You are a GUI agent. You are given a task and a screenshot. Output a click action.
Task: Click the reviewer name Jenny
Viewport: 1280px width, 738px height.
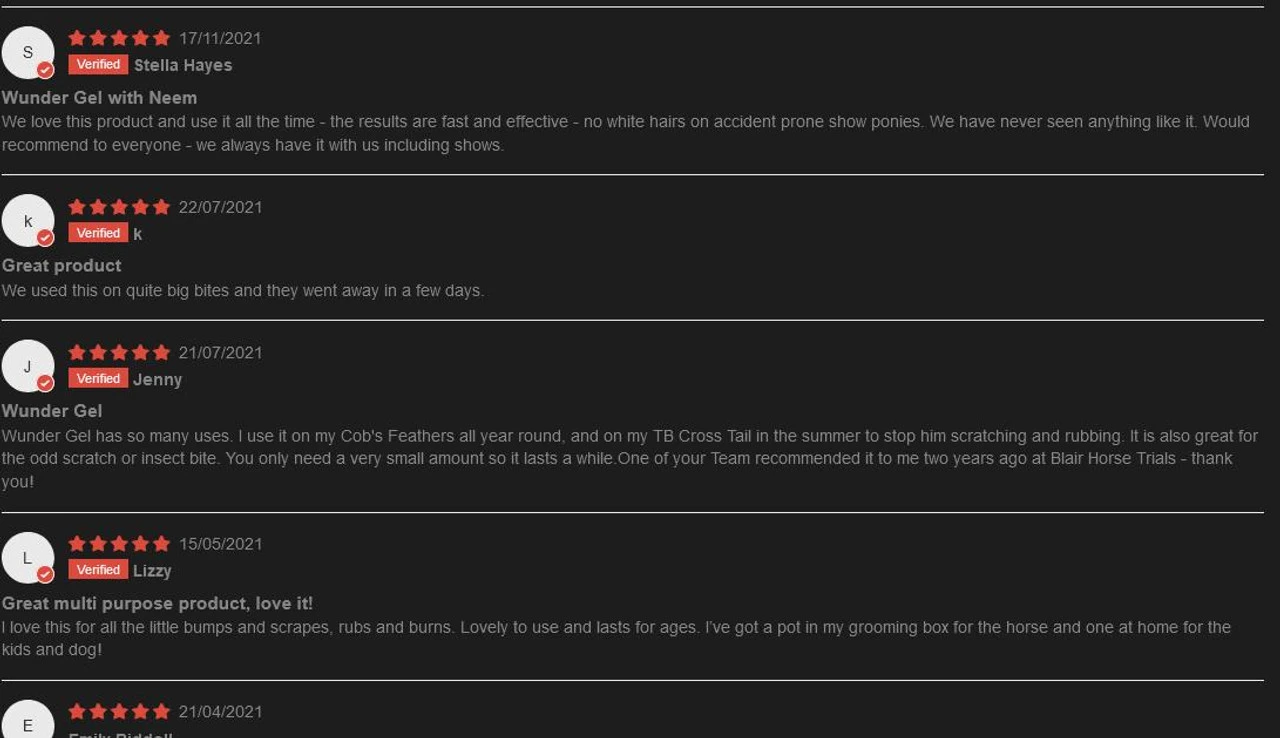[x=158, y=379]
